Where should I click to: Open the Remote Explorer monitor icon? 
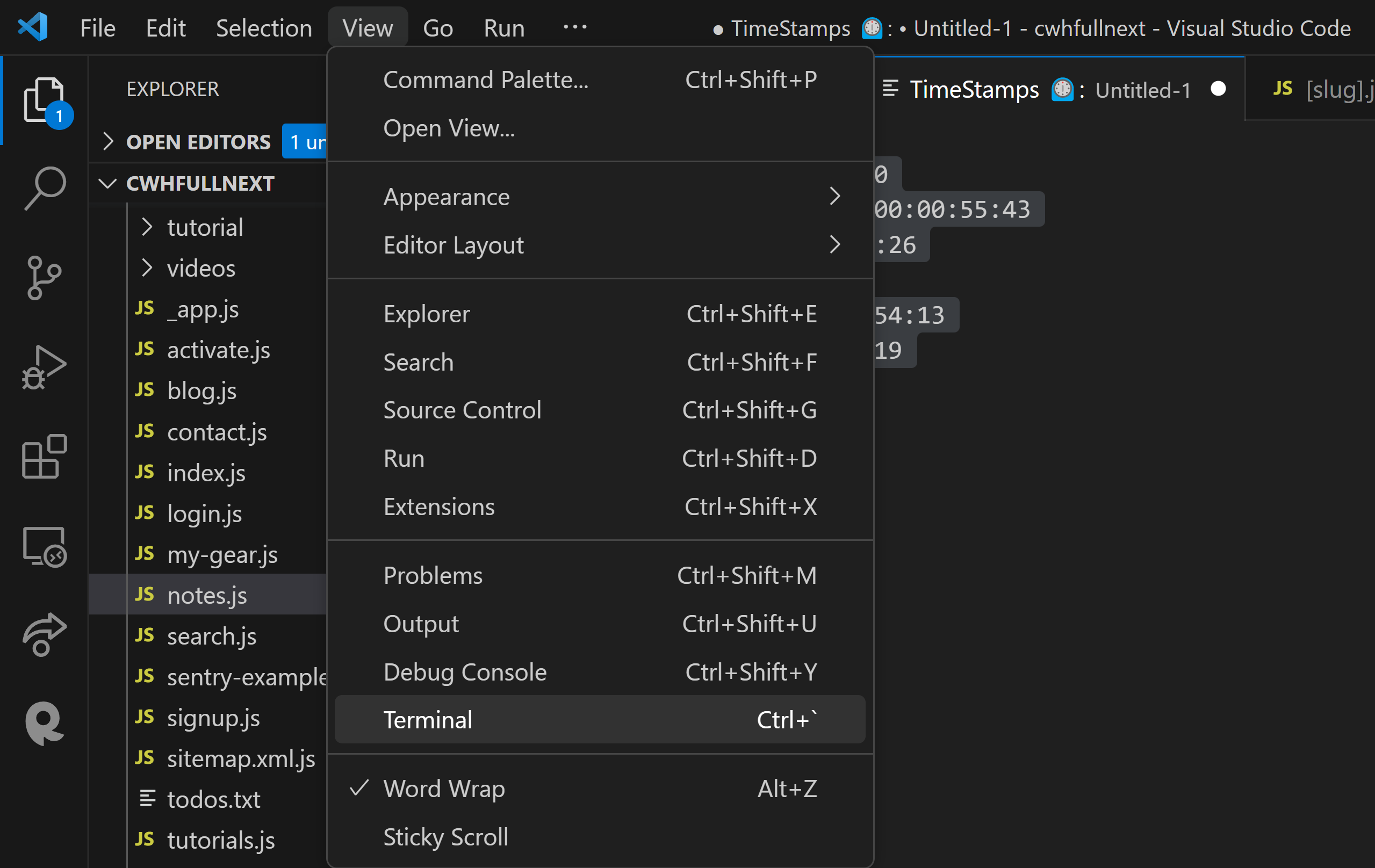(44, 546)
